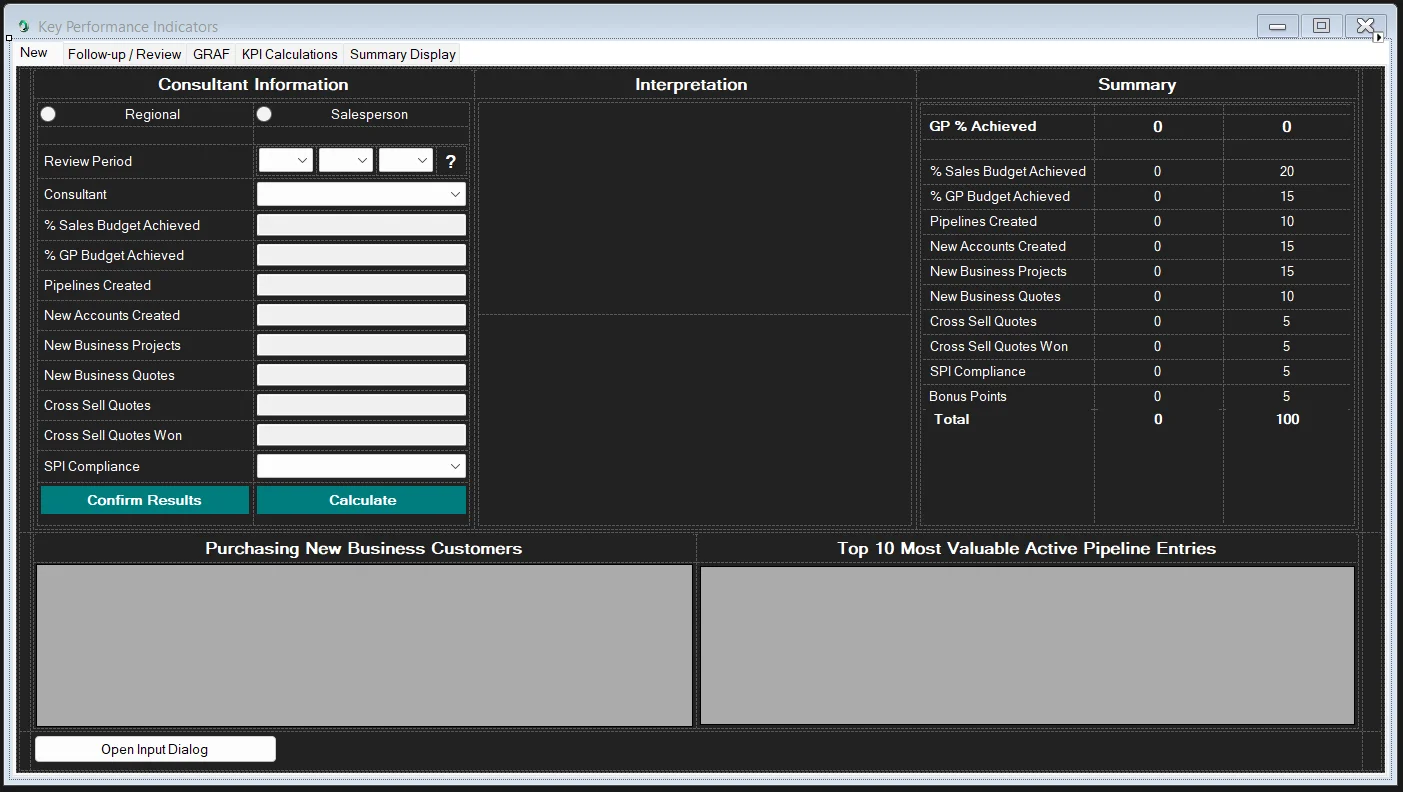This screenshot has height=792, width=1403.
Task: Click the Calculate button
Action: [x=362, y=500]
